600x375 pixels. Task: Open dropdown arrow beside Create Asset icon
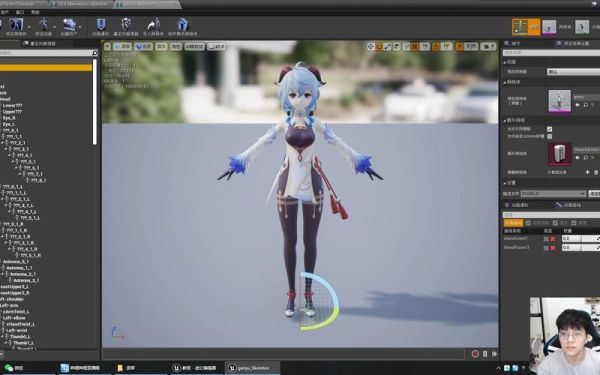[x=80, y=27]
